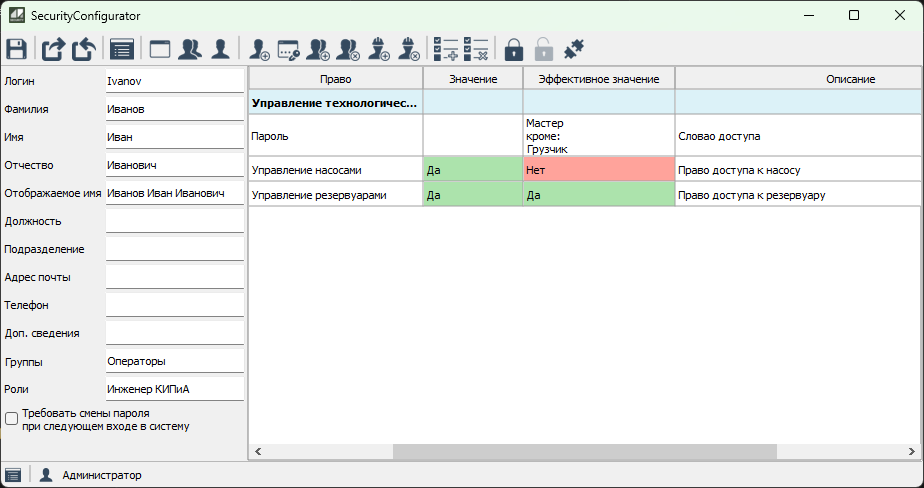The width and height of the screenshot is (924, 488).
Task: Click the change password icon
Action: pyautogui.click(x=289, y=49)
